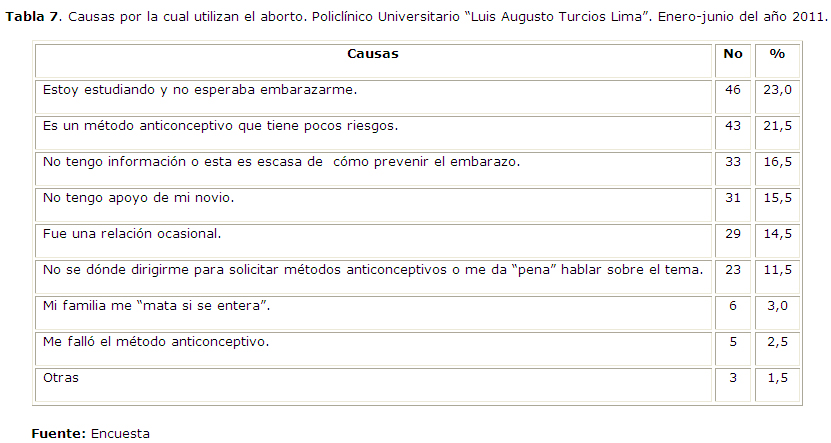Image resolution: width=831 pixels, height=443 pixels.
Task: Select the "Es un método anticonceptivo" row text
Action: (x=220, y=126)
